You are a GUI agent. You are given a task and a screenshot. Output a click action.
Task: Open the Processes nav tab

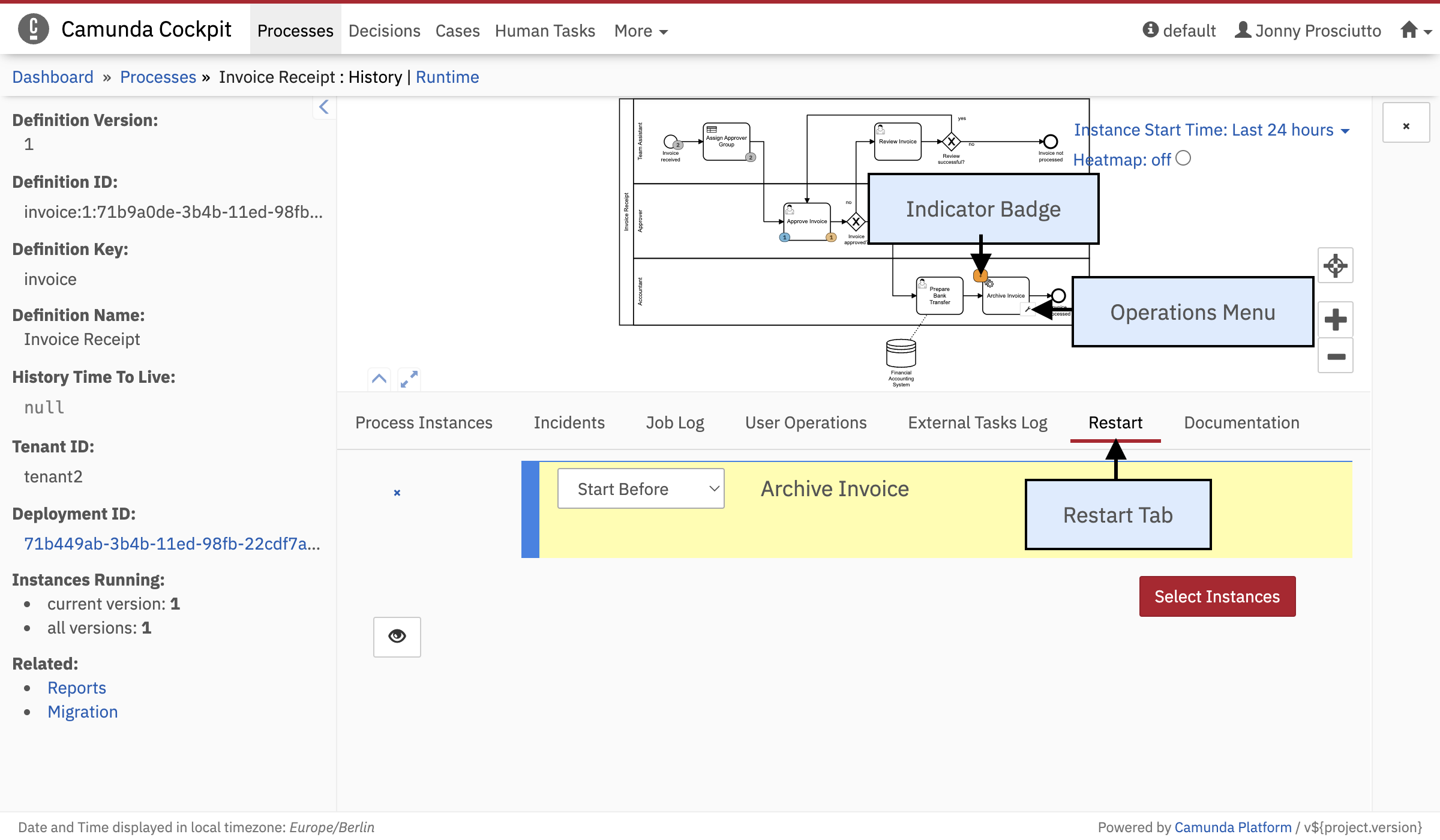[x=295, y=31]
